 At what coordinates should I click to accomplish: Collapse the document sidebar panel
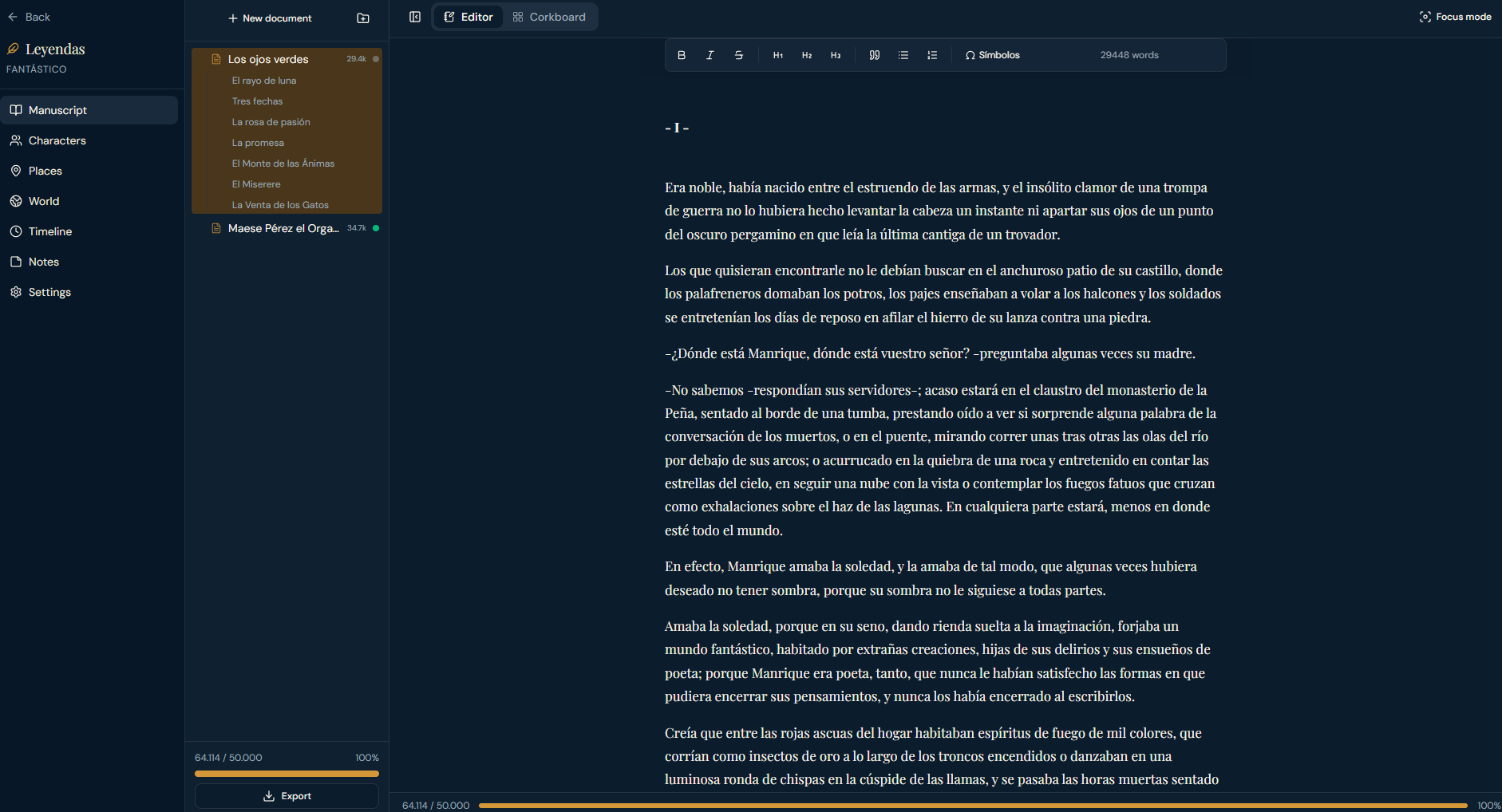415,17
